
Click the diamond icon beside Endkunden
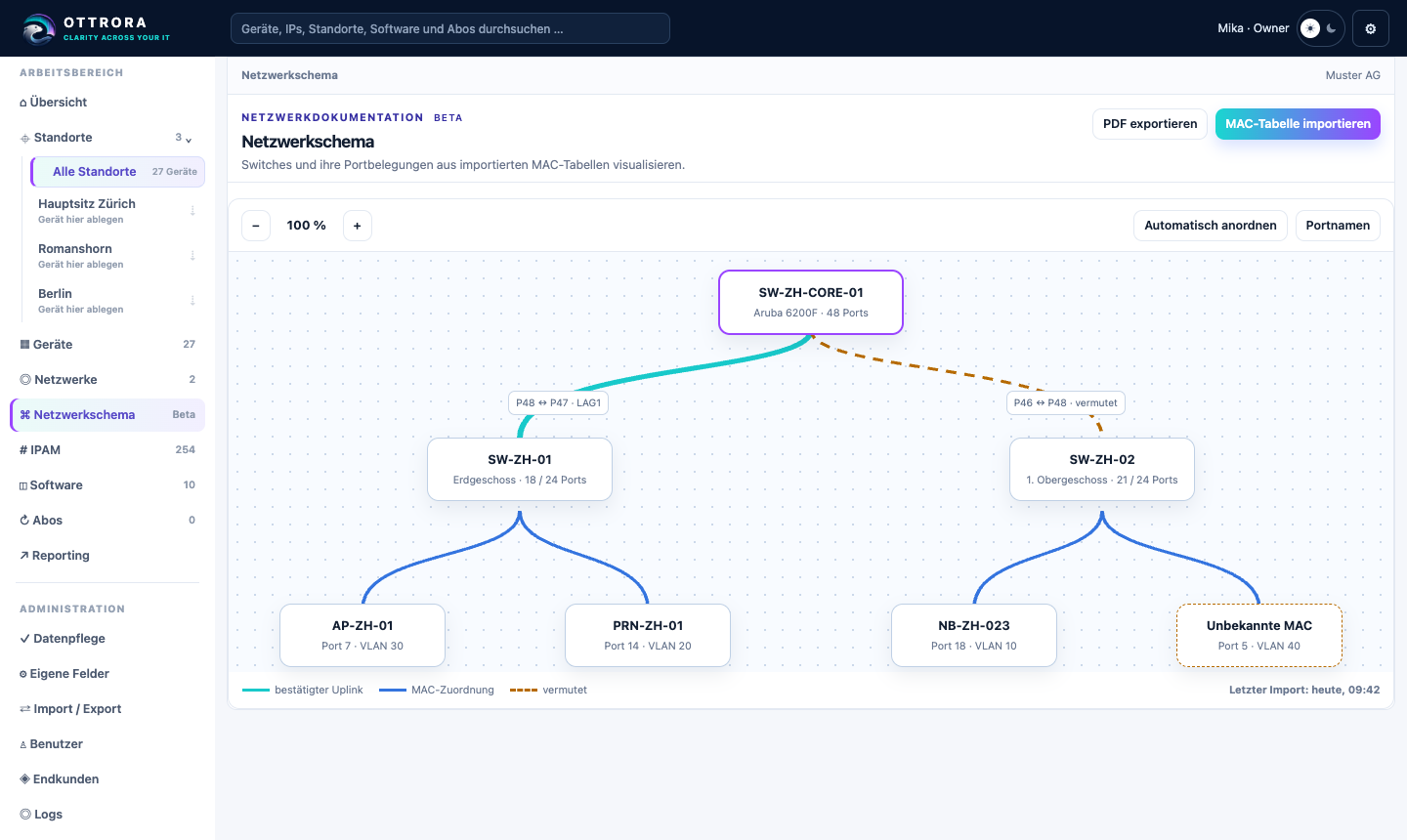tap(25, 779)
